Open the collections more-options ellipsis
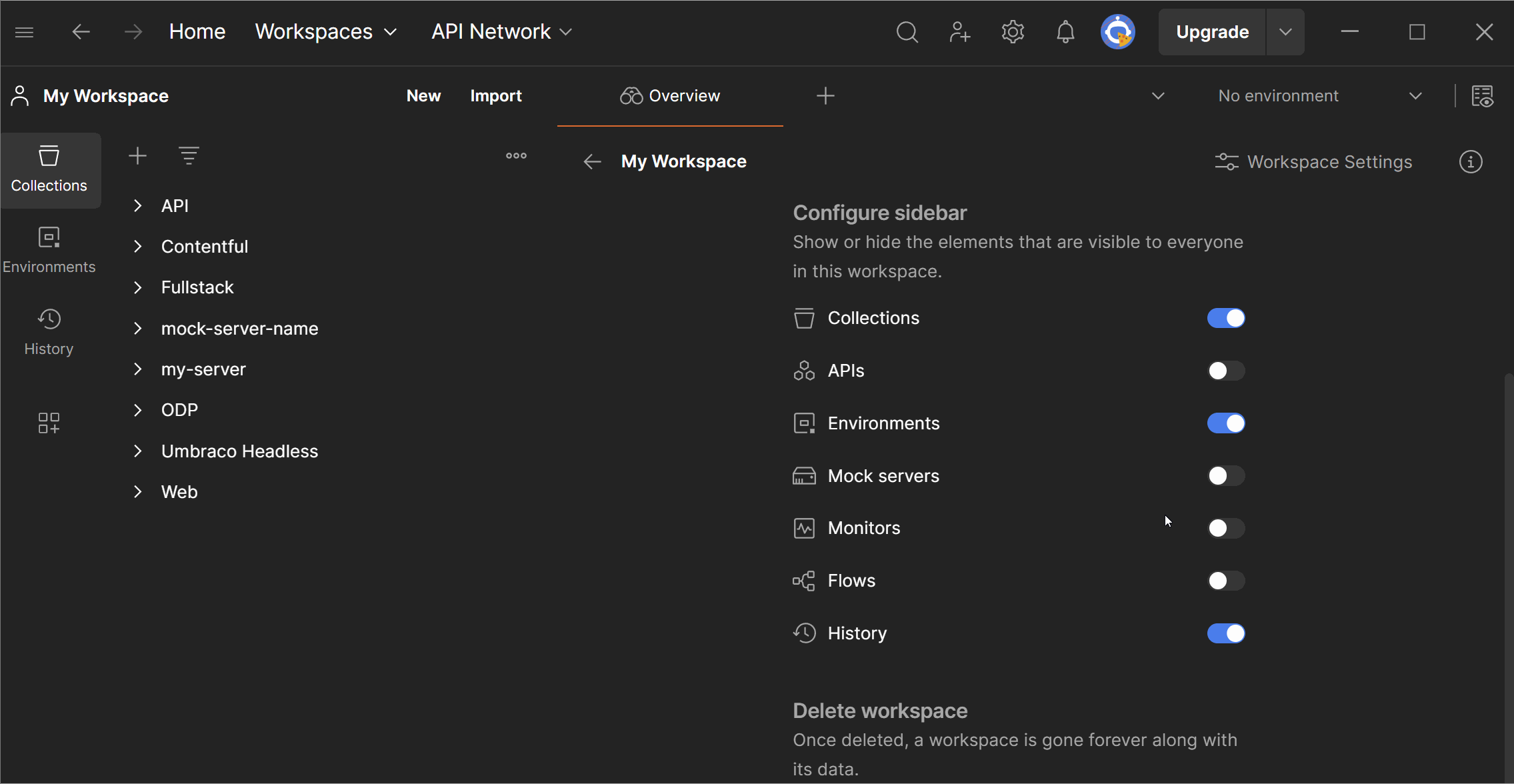 pyautogui.click(x=516, y=156)
